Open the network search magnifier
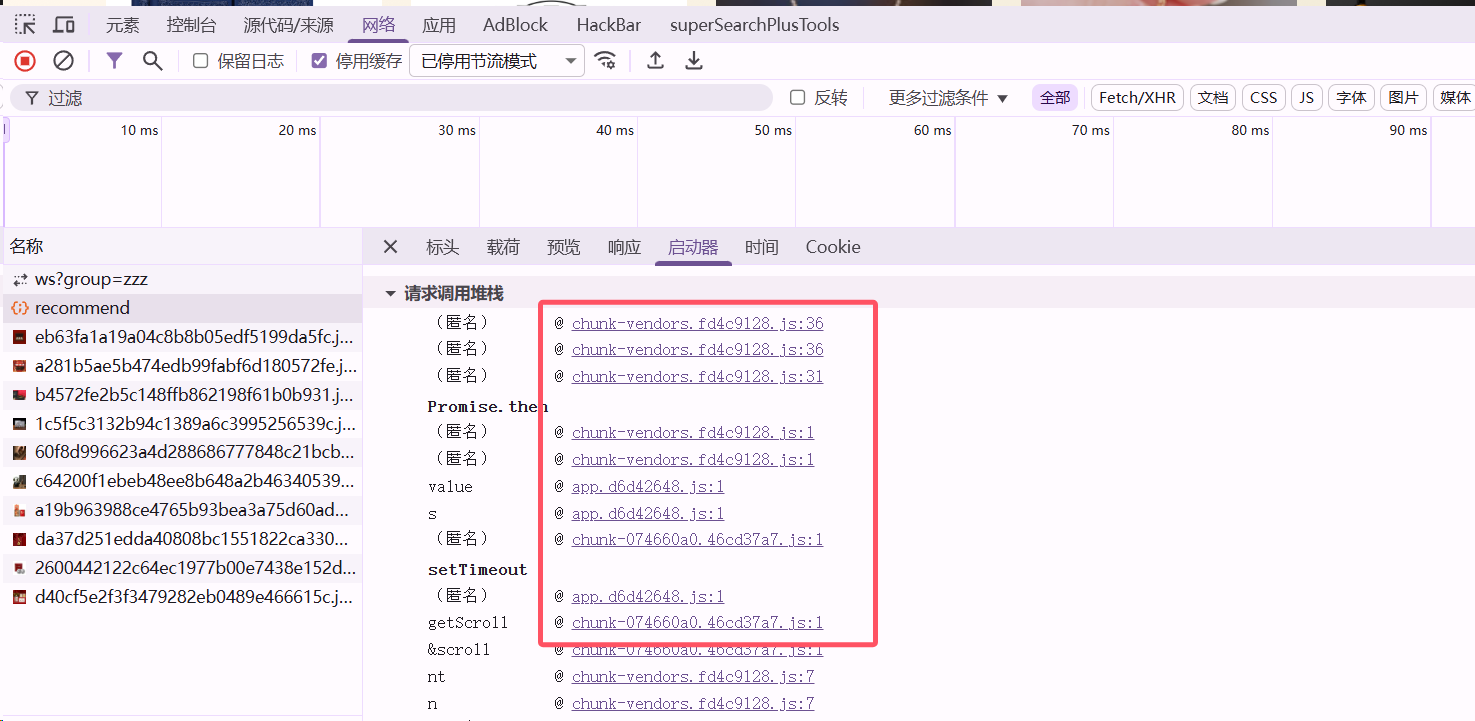1475x721 pixels. tap(153, 61)
